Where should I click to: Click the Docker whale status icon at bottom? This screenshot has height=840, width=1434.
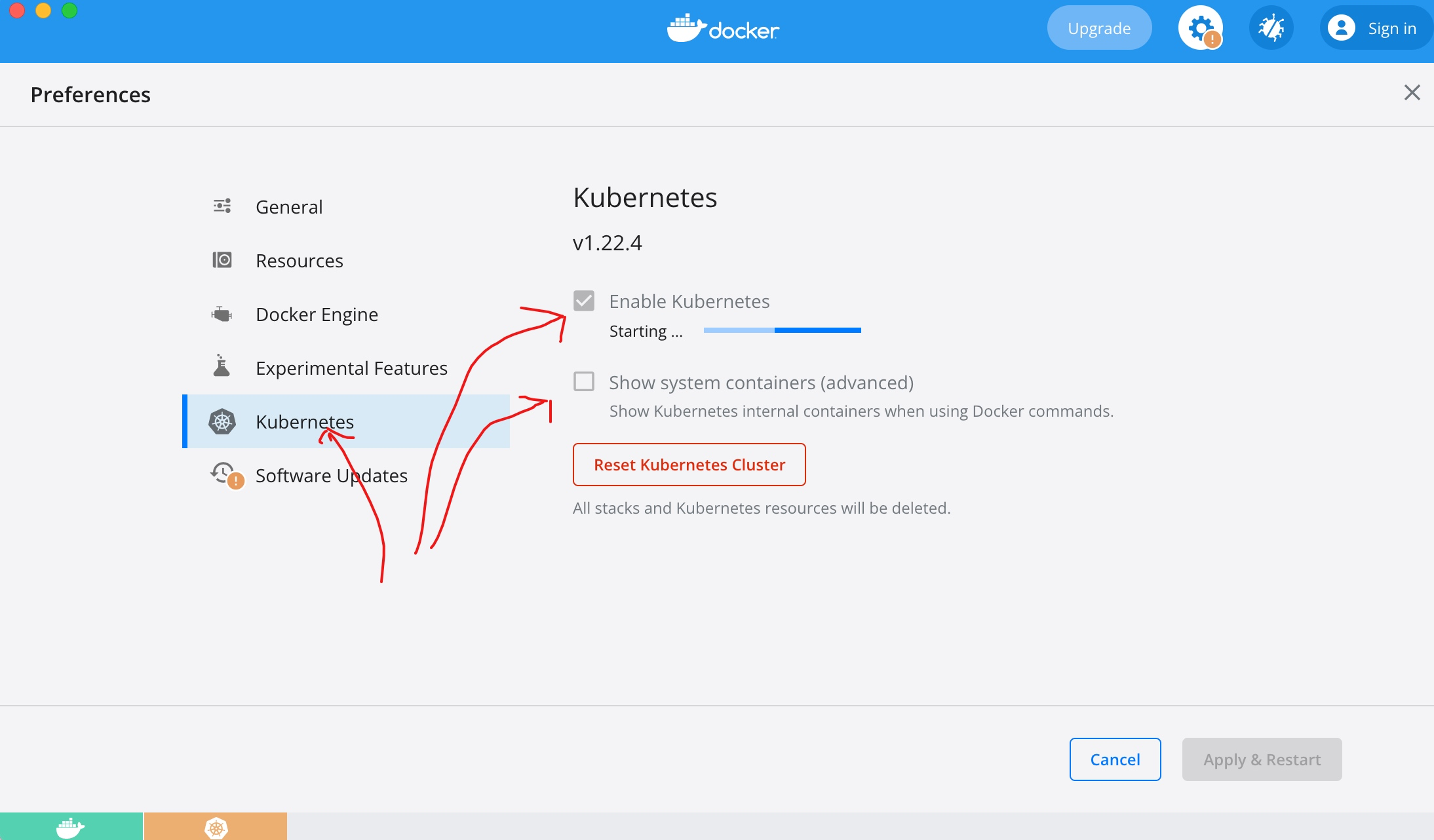[x=71, y=827]
